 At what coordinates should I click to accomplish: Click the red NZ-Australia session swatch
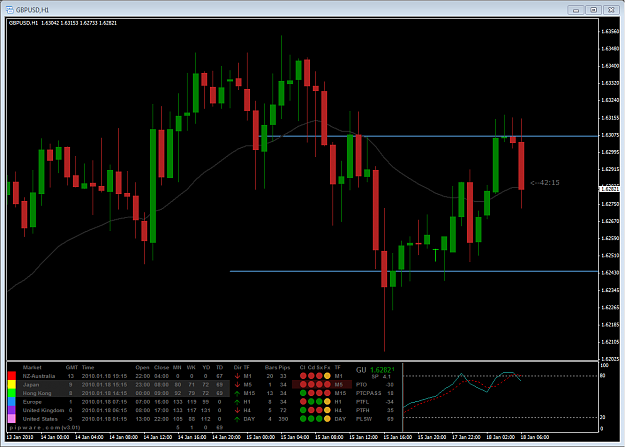click(12, 376)
